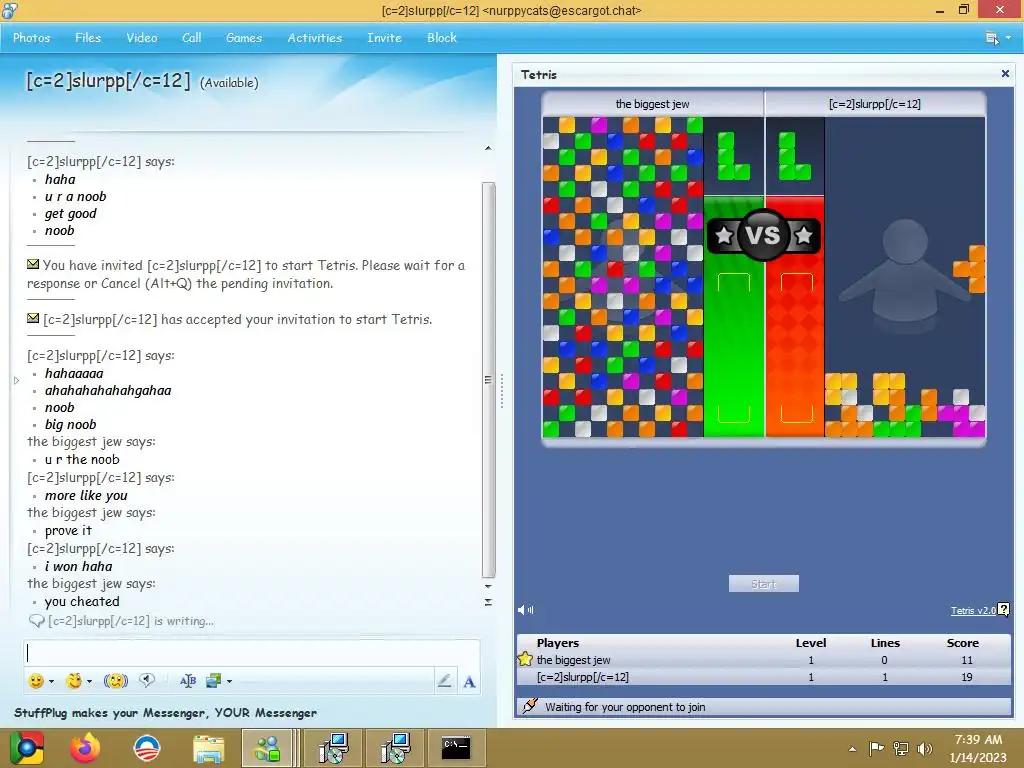
Task: Click the background picture icon
Action: [213, 681]
